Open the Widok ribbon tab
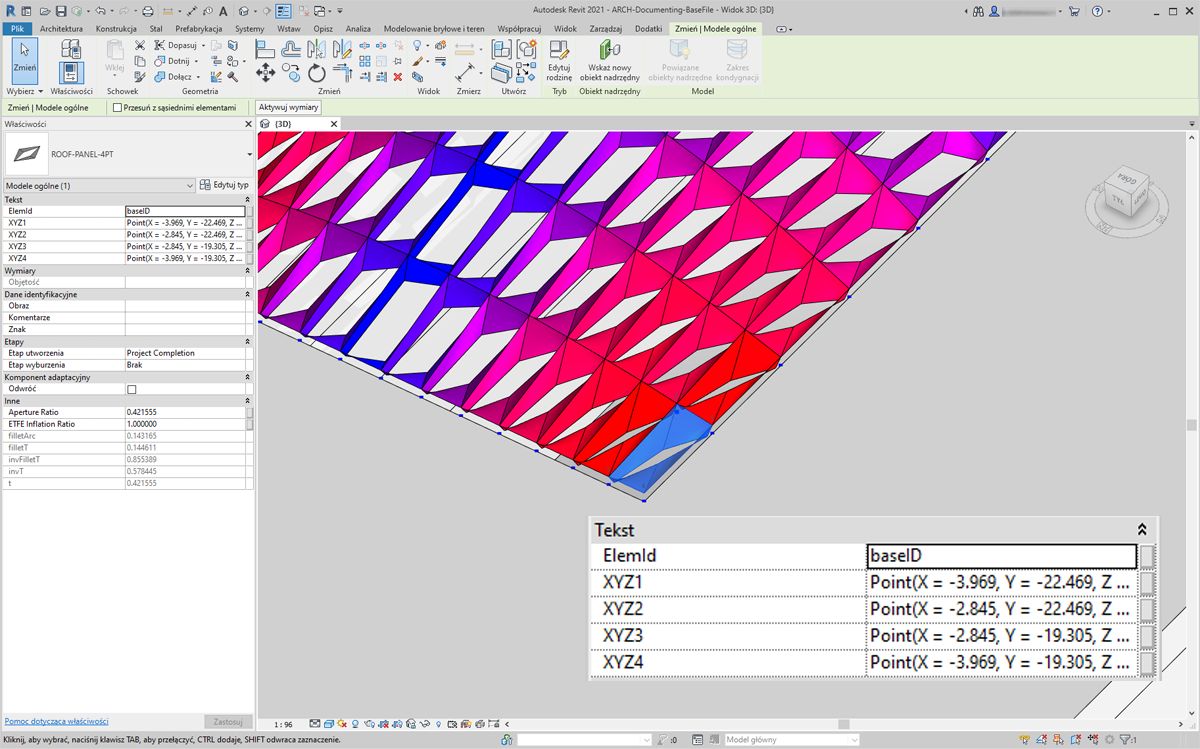The image size is (1200, 749). tap(565, 29)
